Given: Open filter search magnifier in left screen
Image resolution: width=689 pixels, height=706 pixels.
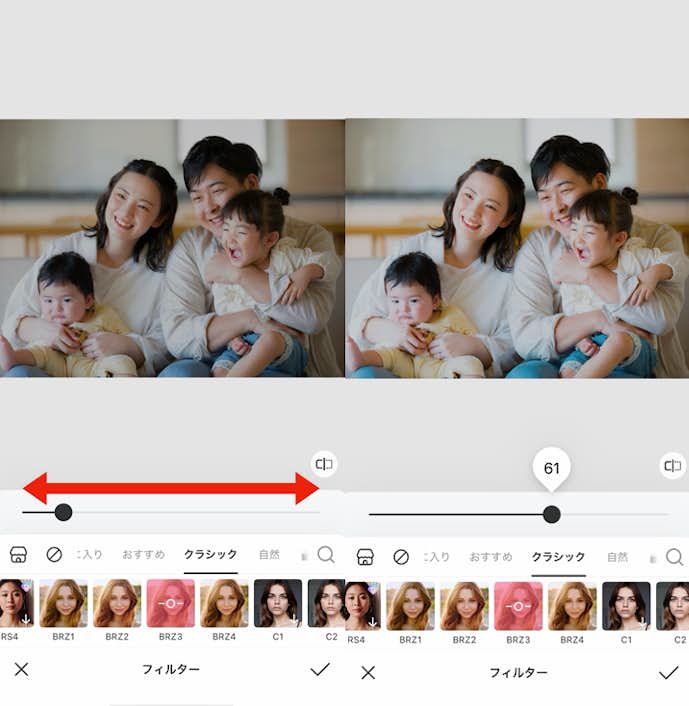Looking at the screenshot, I should click(x=326, y=555).
